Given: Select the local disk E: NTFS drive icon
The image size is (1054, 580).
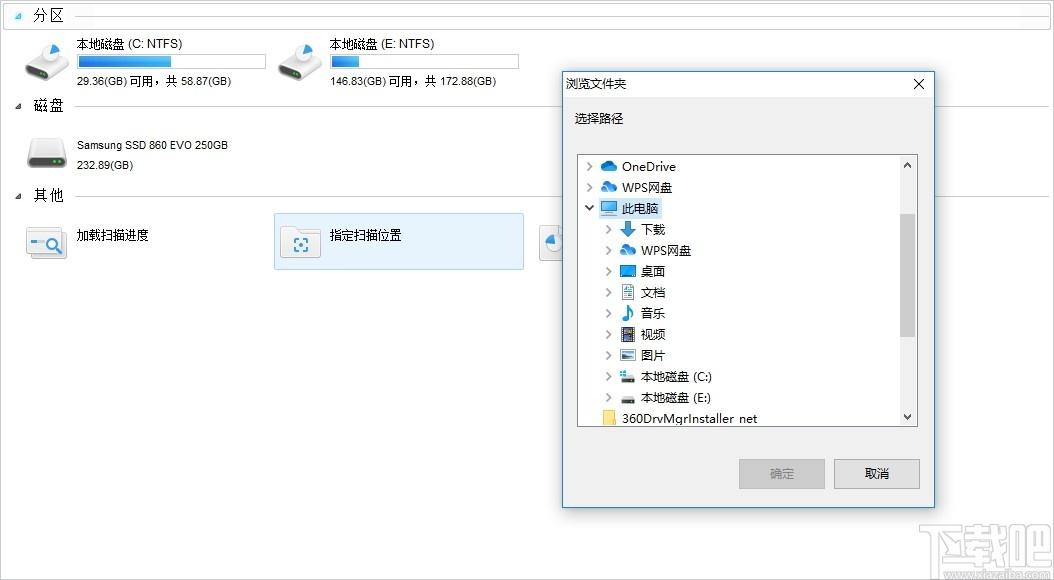Looking at the screenshot, I should pos(300,63).
